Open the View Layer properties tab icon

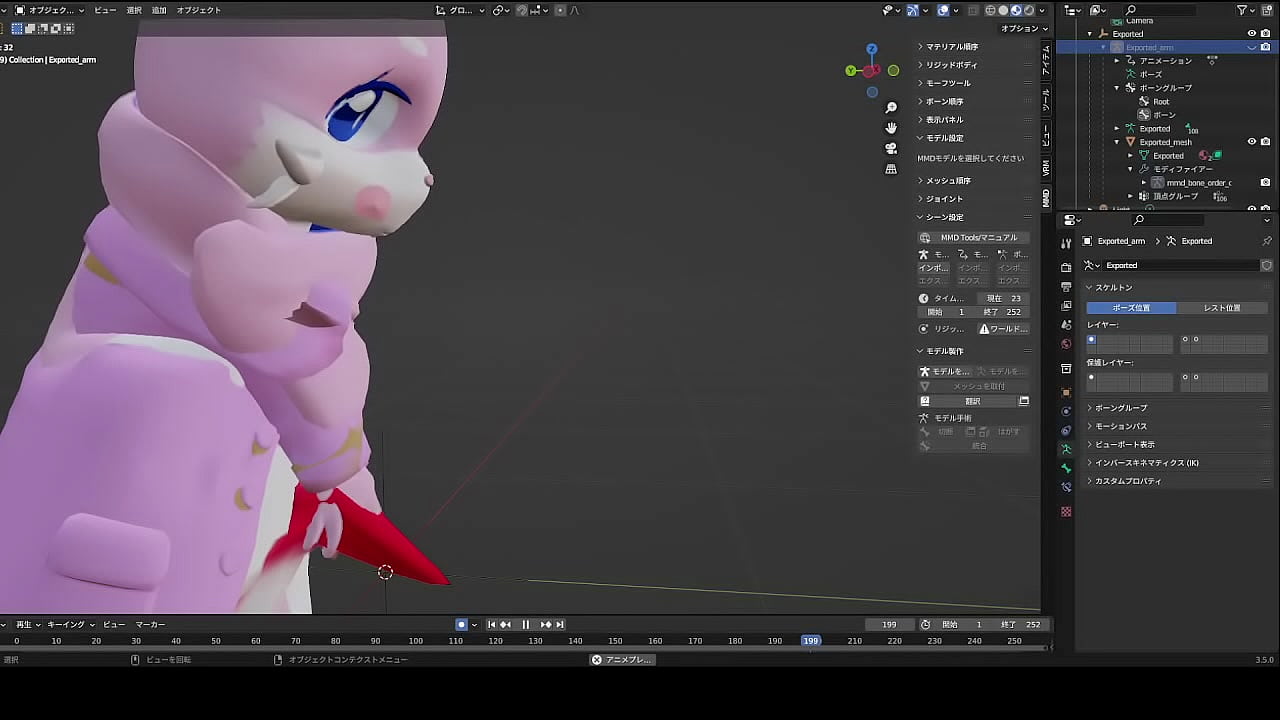[x=1066, y=306]
